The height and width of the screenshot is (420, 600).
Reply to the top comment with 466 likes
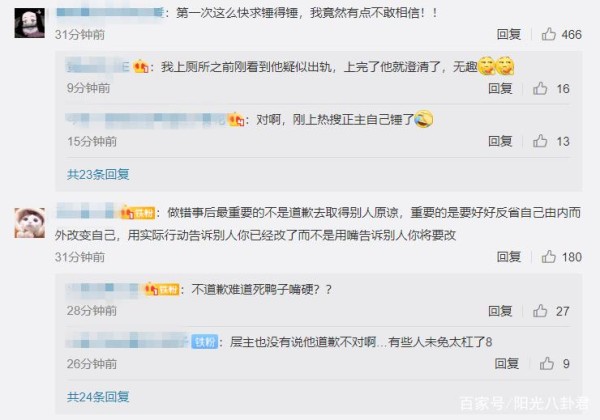click(x=509, y=34)
